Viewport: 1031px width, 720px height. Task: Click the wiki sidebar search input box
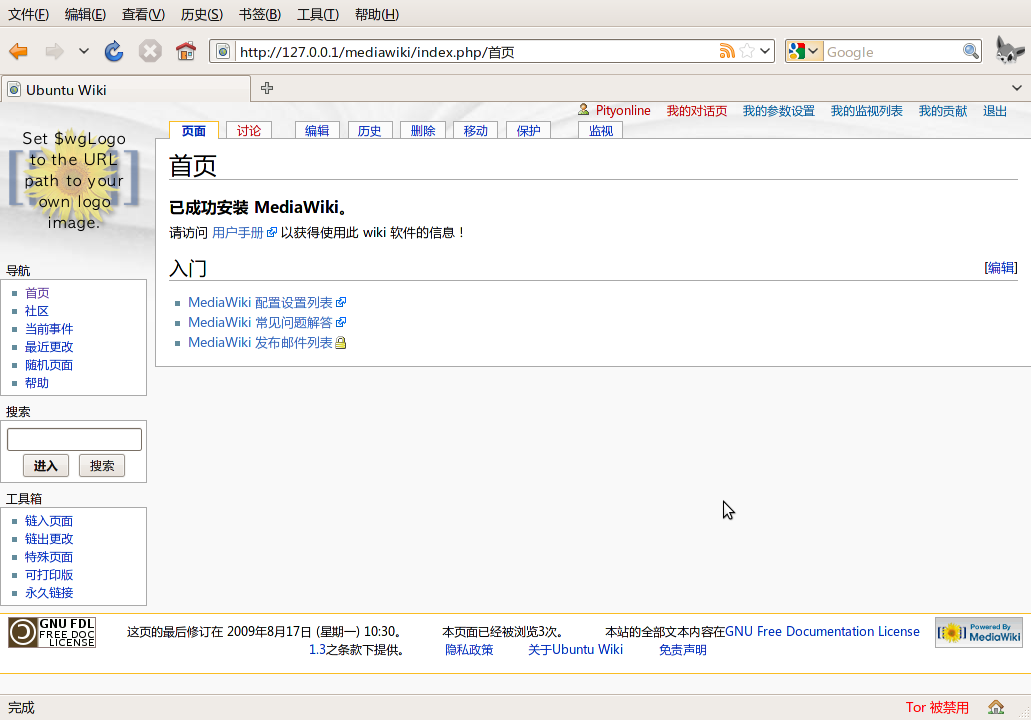74,439
